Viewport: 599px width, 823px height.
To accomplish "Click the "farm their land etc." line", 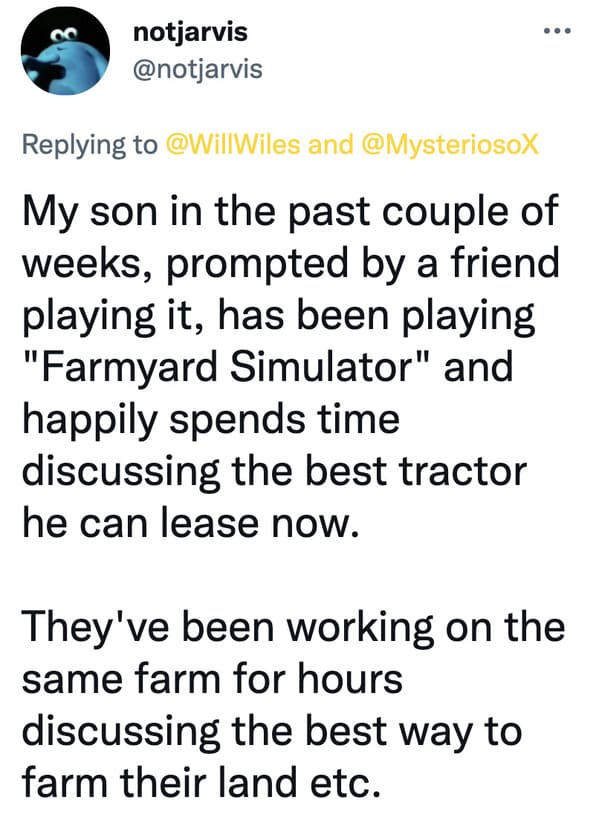I will point(201,782).
